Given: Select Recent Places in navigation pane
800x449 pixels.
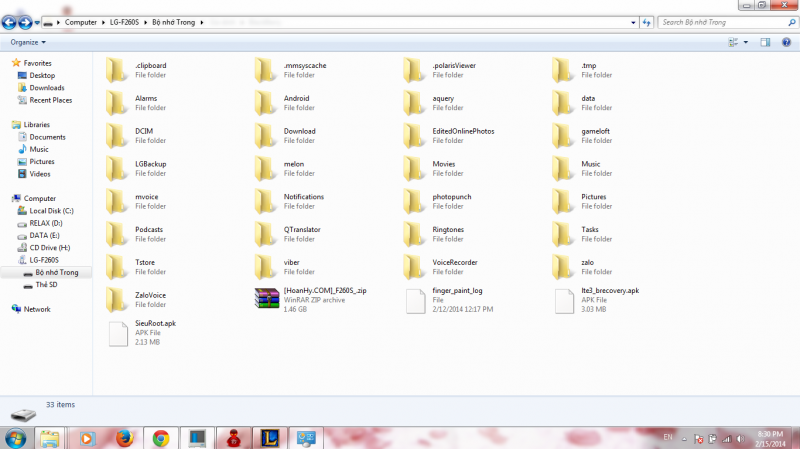Looking at the screenshot, I should point(51,101).
